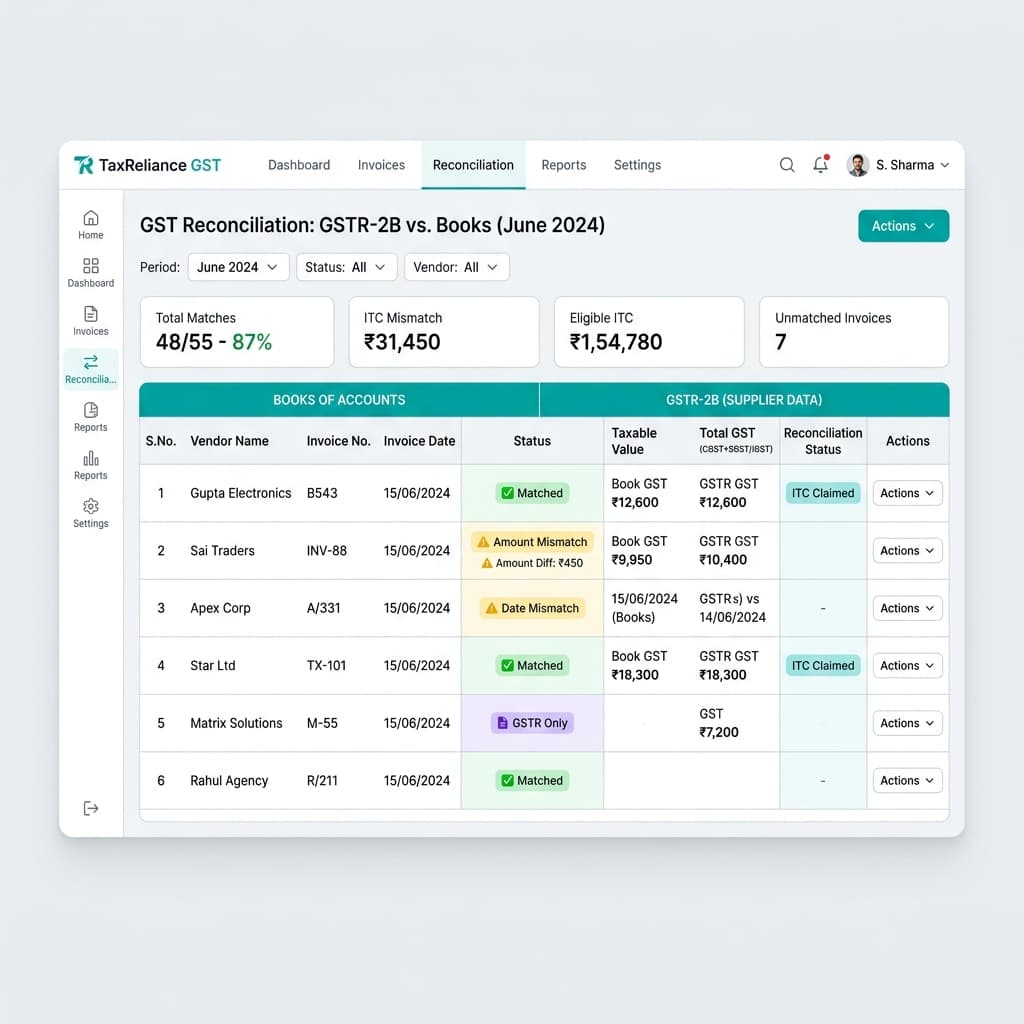Open the Status All filter dropdown

[x=346, y=267]
